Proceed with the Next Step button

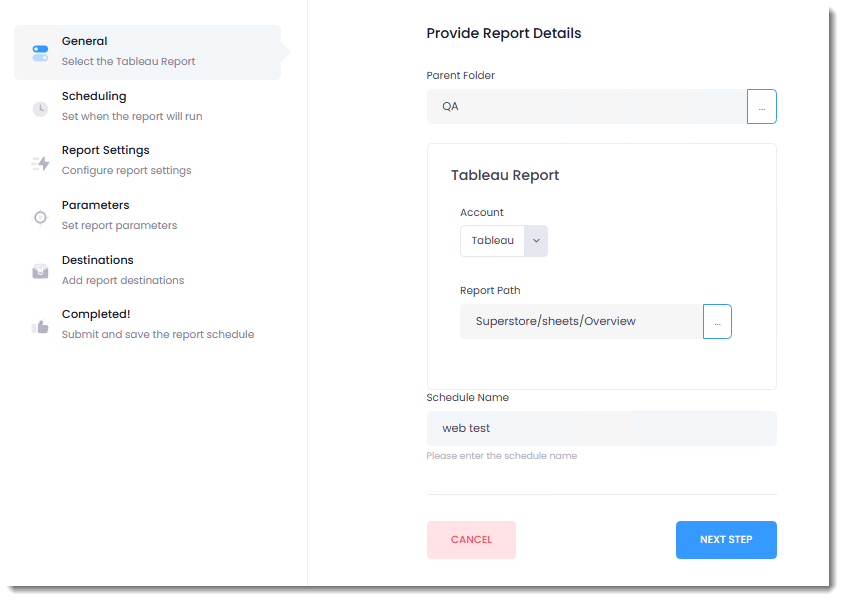pos(726,540)
